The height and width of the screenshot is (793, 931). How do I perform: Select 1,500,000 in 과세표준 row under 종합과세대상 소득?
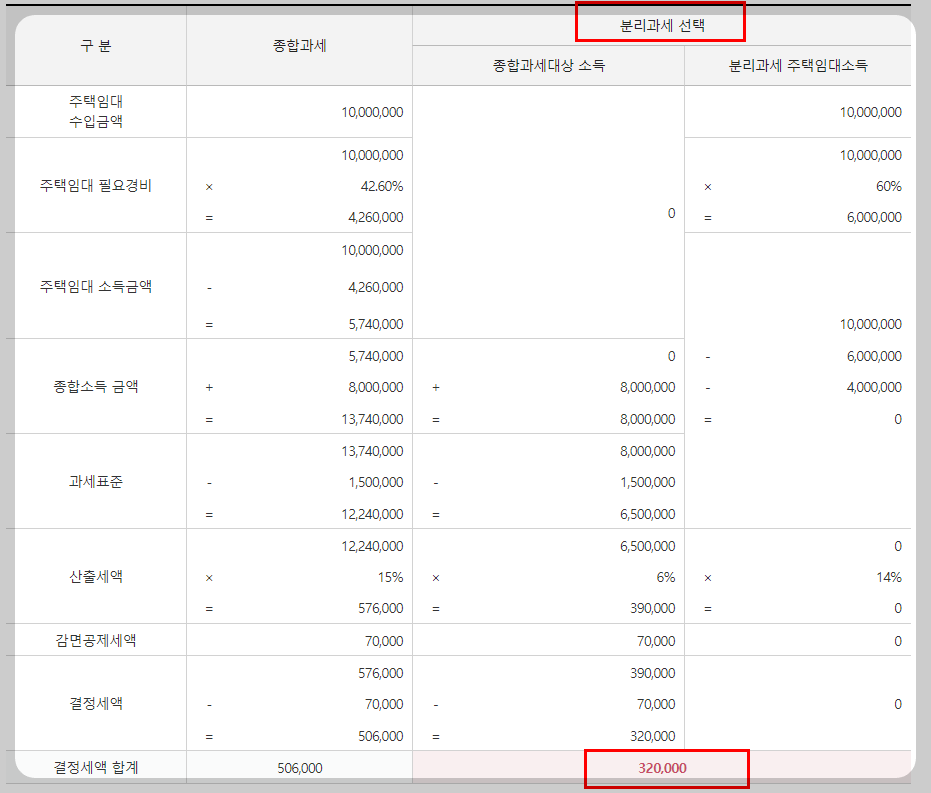click(648, 483)
